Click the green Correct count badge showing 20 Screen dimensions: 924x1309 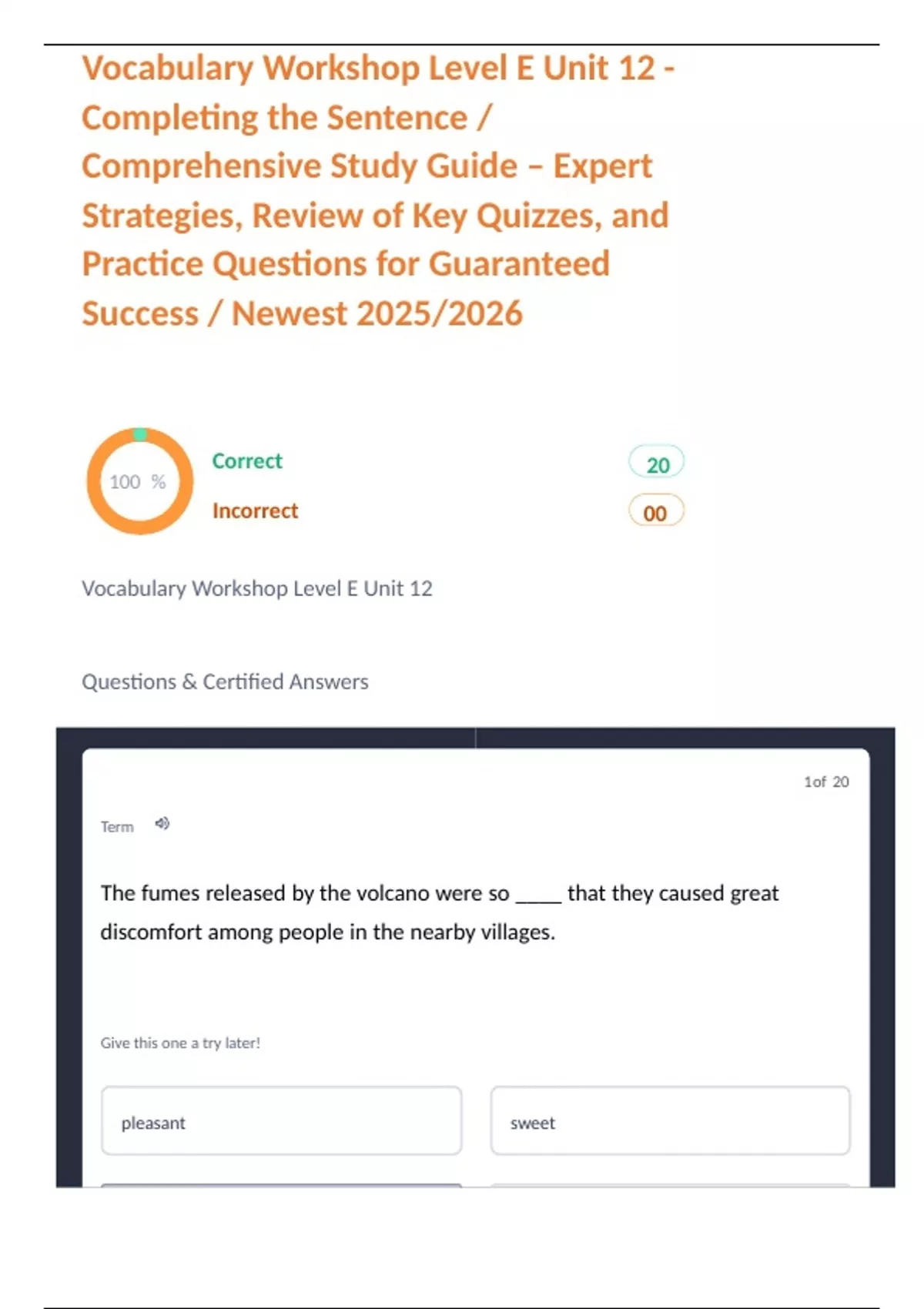pyautogui.click(x=657, y=464)
